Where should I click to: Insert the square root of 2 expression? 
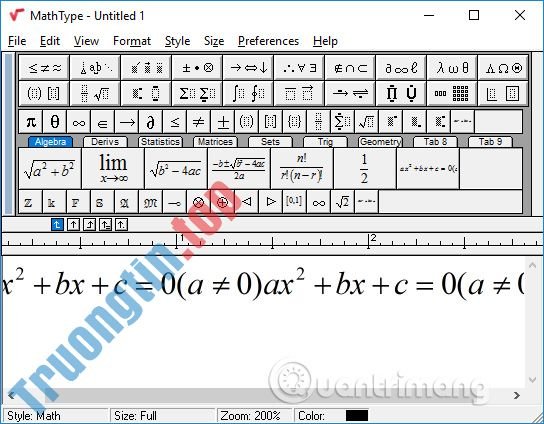(342, 202)
